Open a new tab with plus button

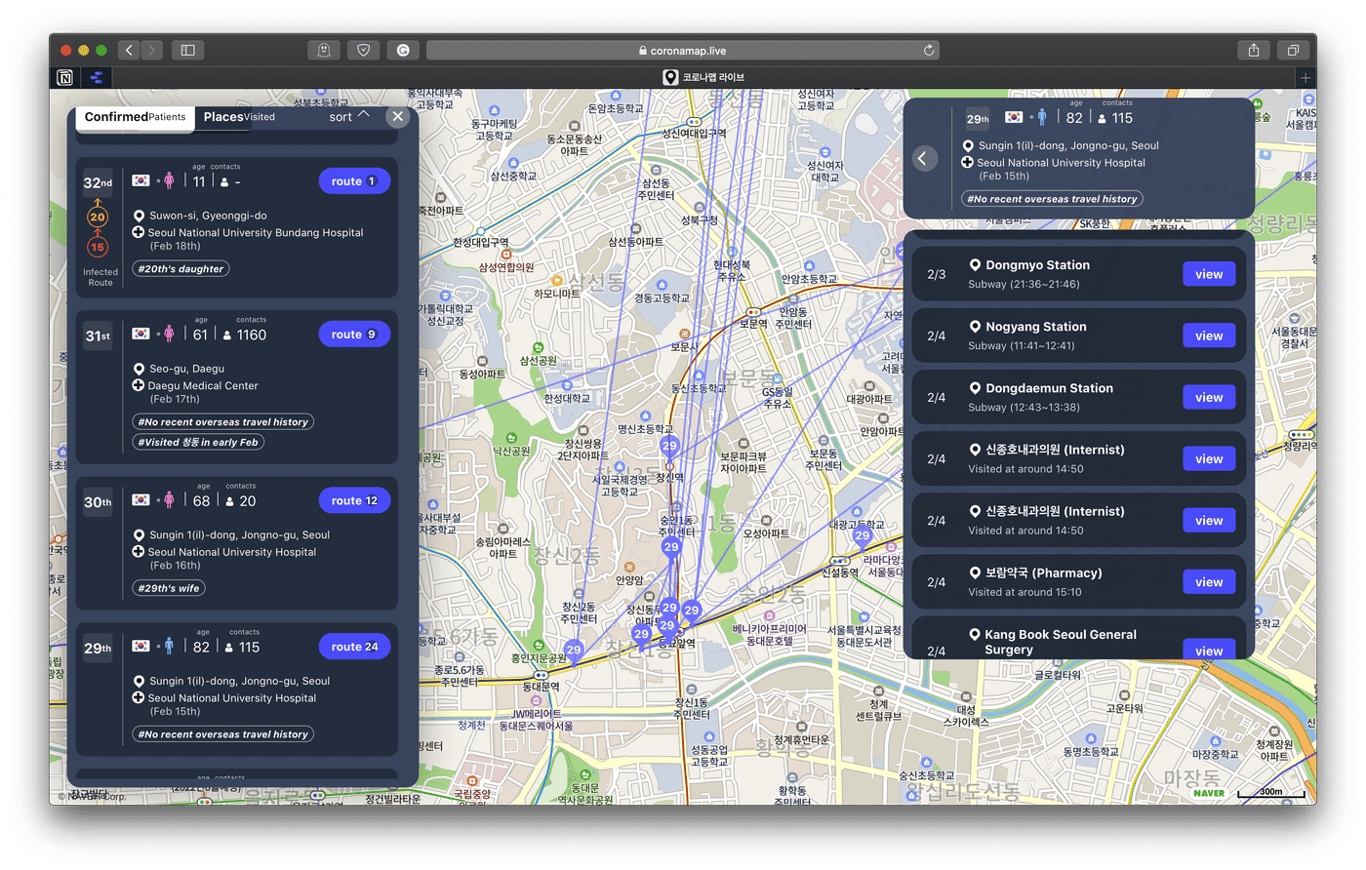click(1304, 77)
